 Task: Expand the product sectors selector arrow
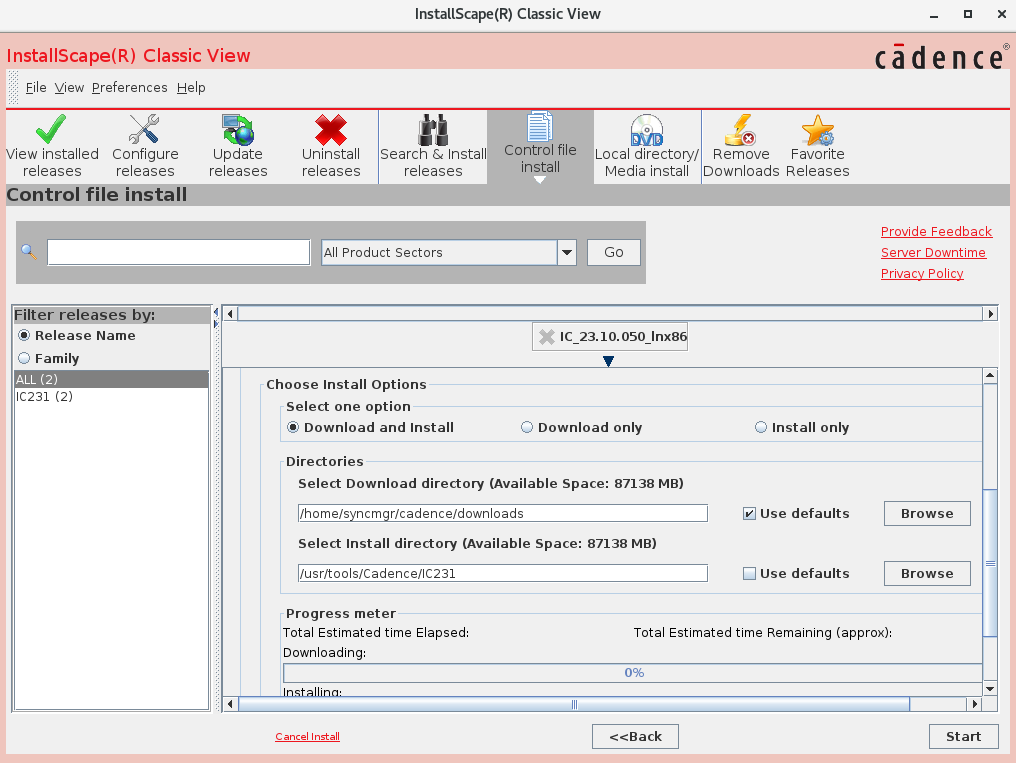(x=566, y=252)
